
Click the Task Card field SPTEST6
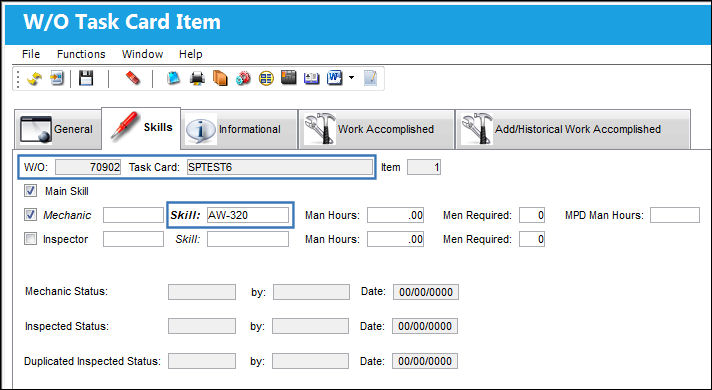click(x=280, y=167)
